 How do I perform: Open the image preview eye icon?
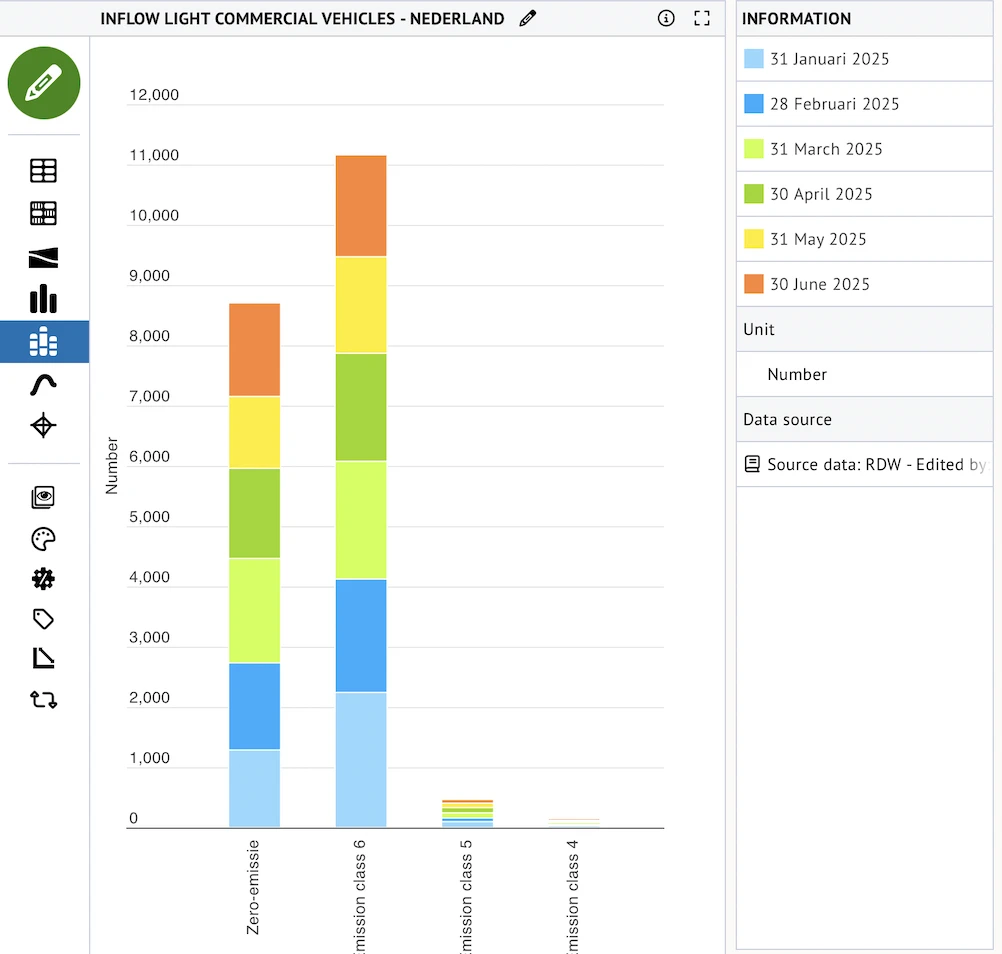tap(43, 497)
